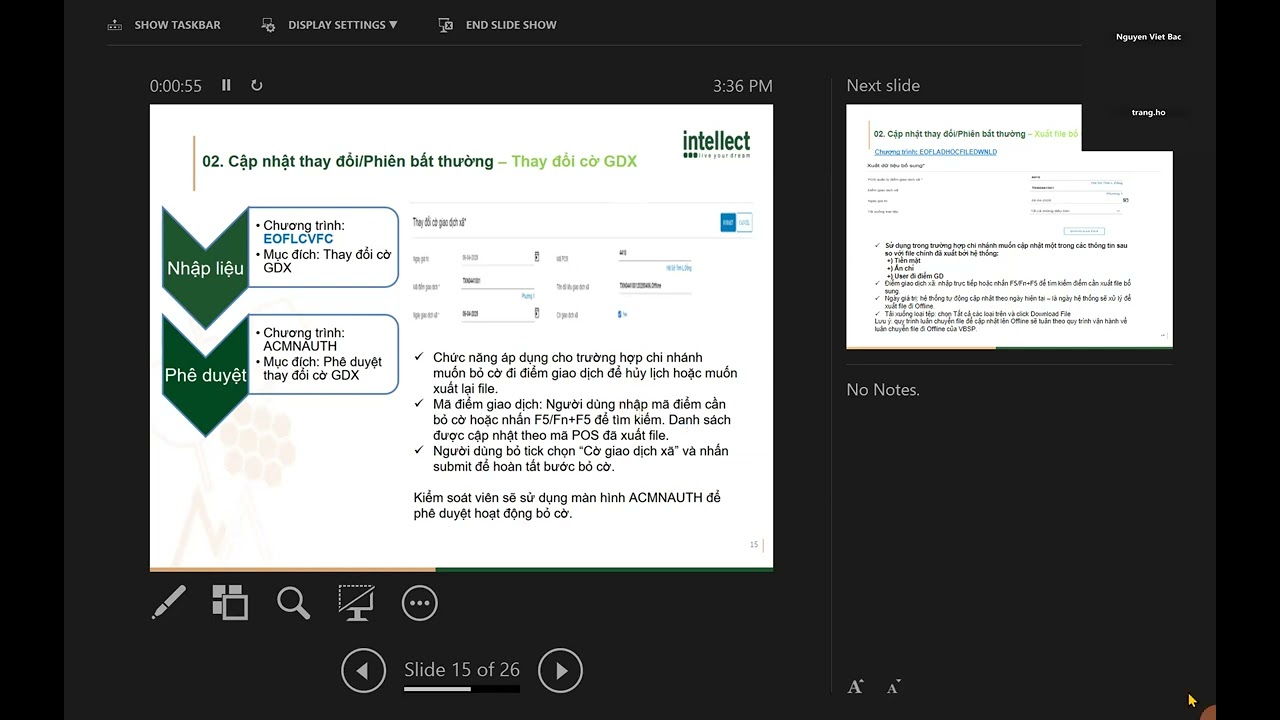The height and width of the screenshot is (720, 1280).
Task: Activate the zoom into slide magnifier
Action: pos(293,602)
